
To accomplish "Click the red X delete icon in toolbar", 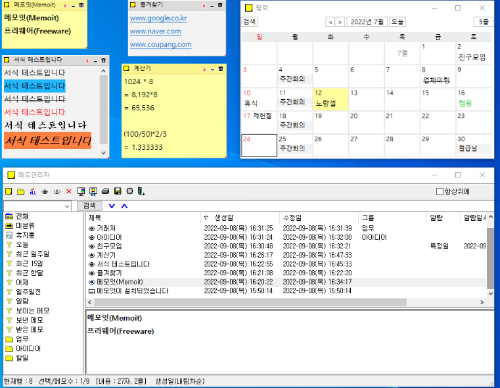I will click(x=69, y=191).
